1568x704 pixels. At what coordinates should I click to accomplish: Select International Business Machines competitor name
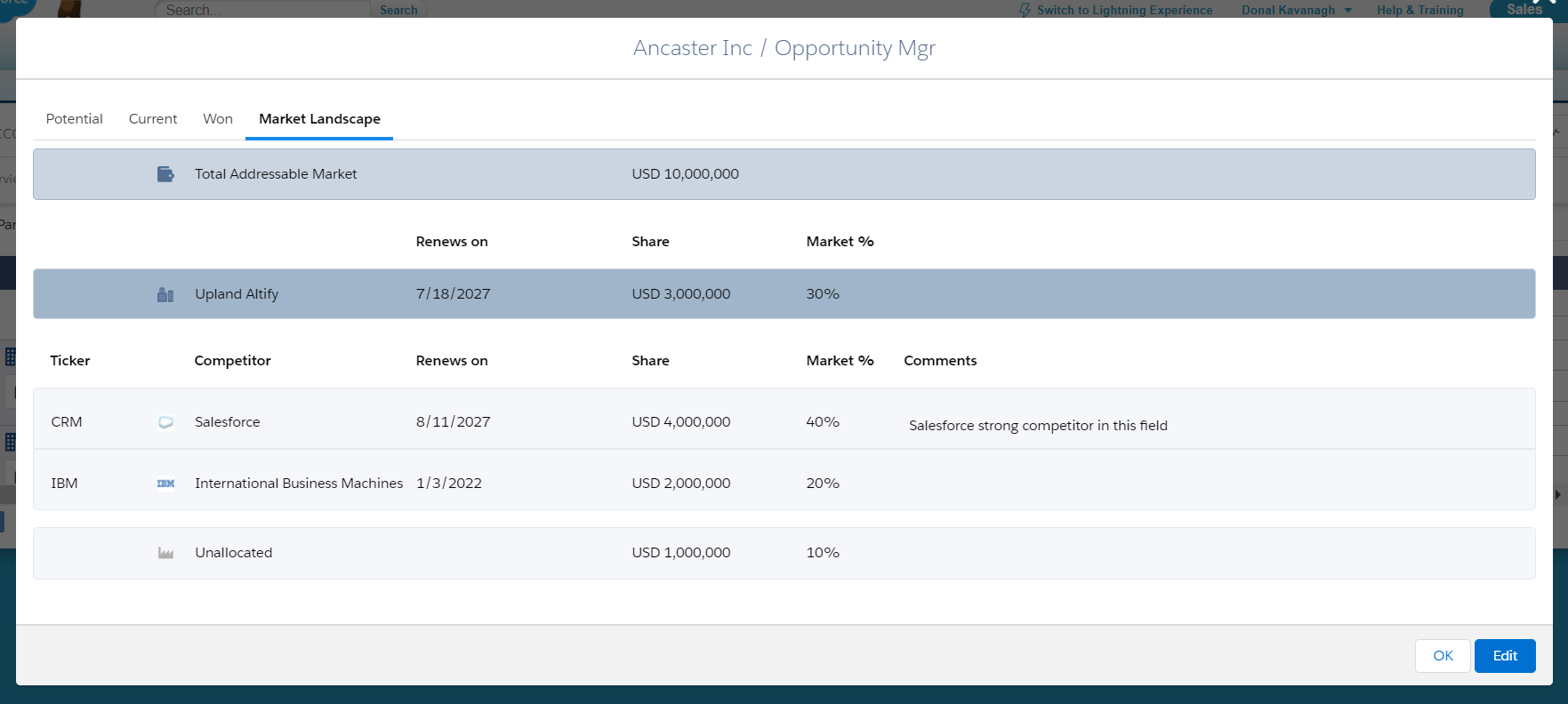[299, 484]
